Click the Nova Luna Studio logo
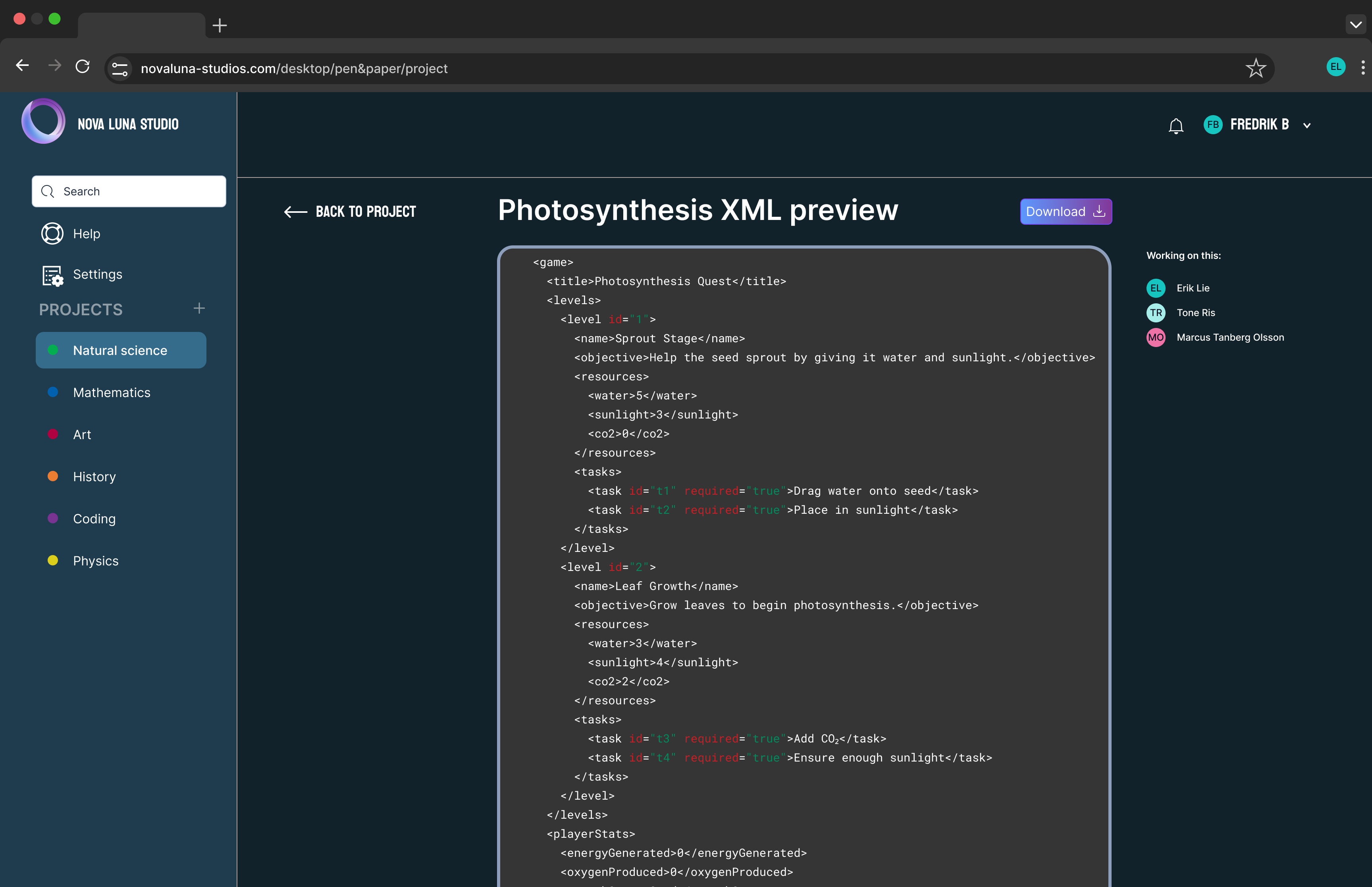 click(43, 121)
